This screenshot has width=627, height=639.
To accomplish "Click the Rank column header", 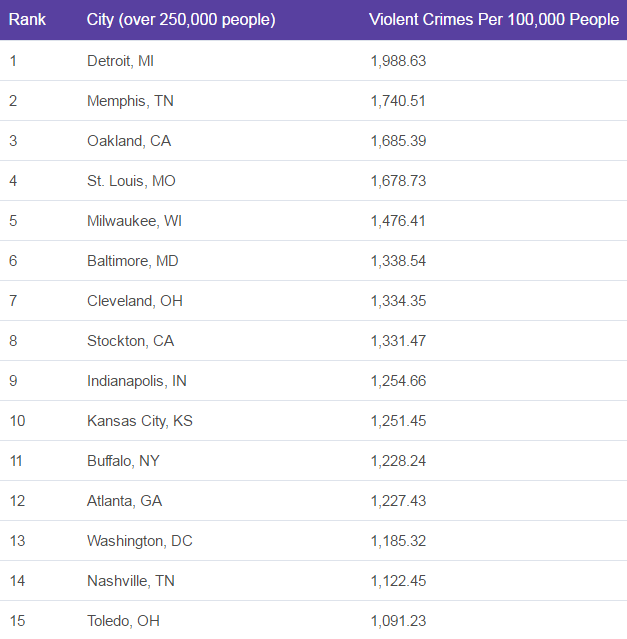I will click(x=27, y=20).
